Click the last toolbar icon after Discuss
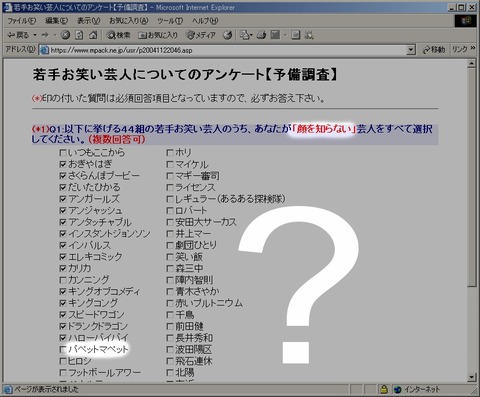The image size is (480, 397). coord(309,35)
